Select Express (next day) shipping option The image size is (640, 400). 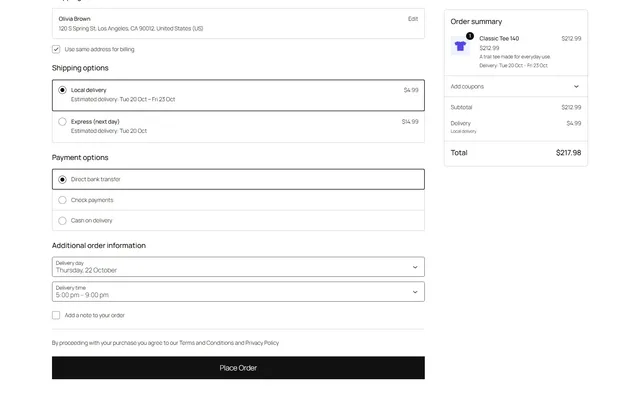(x=238, y=127)
